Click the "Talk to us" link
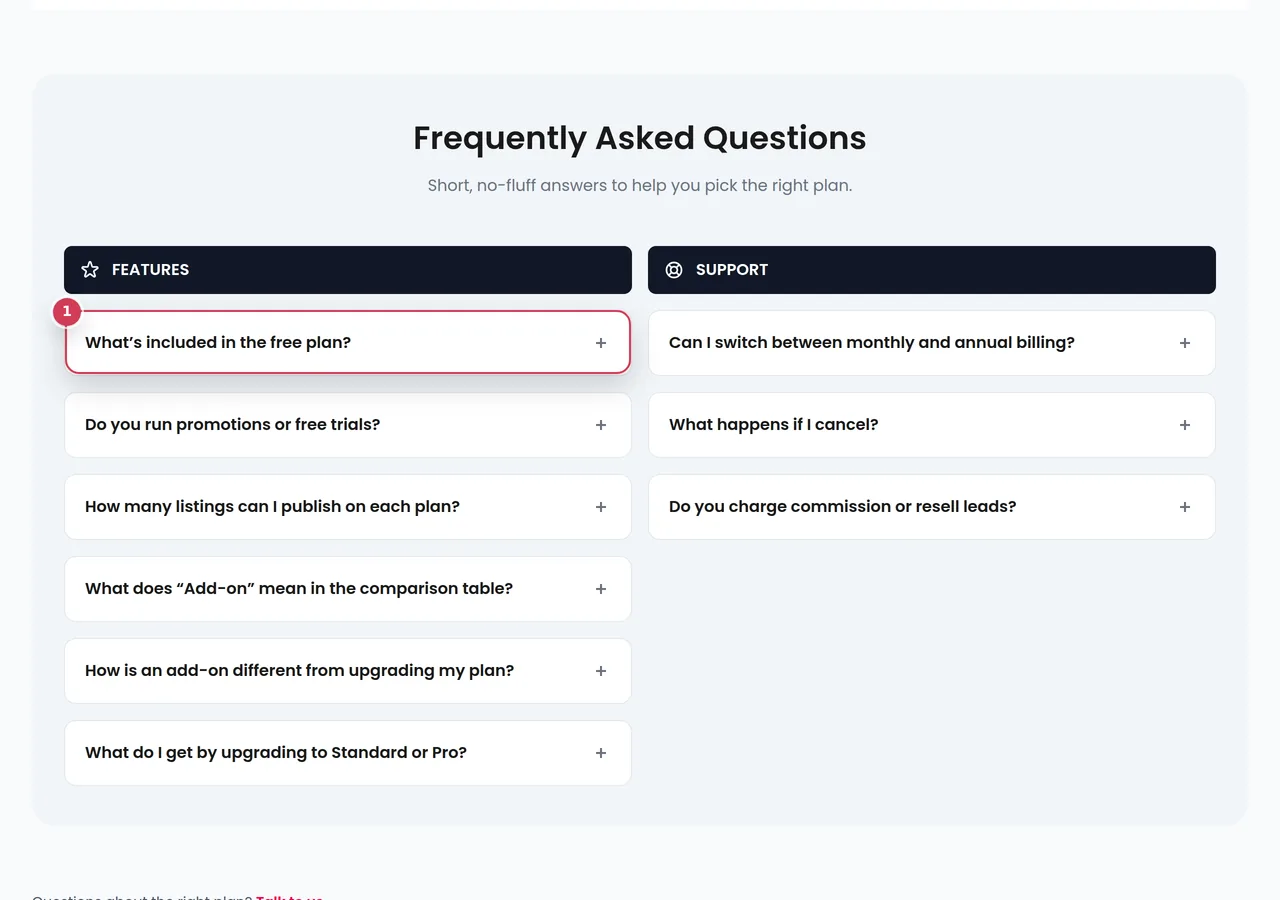Image resolution: width=1280 pixels, height=900 pixels. (x=289, y=897)
